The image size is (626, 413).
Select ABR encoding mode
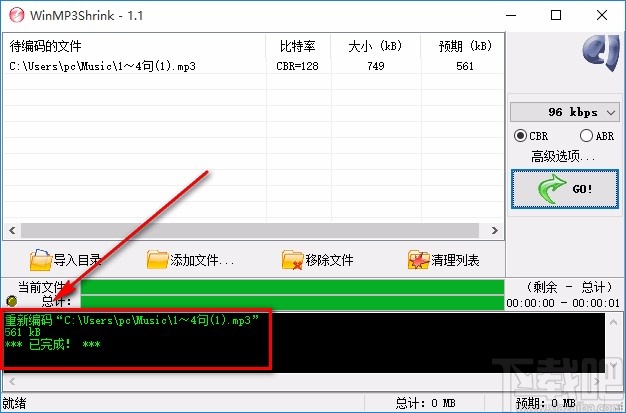point(597,136)
